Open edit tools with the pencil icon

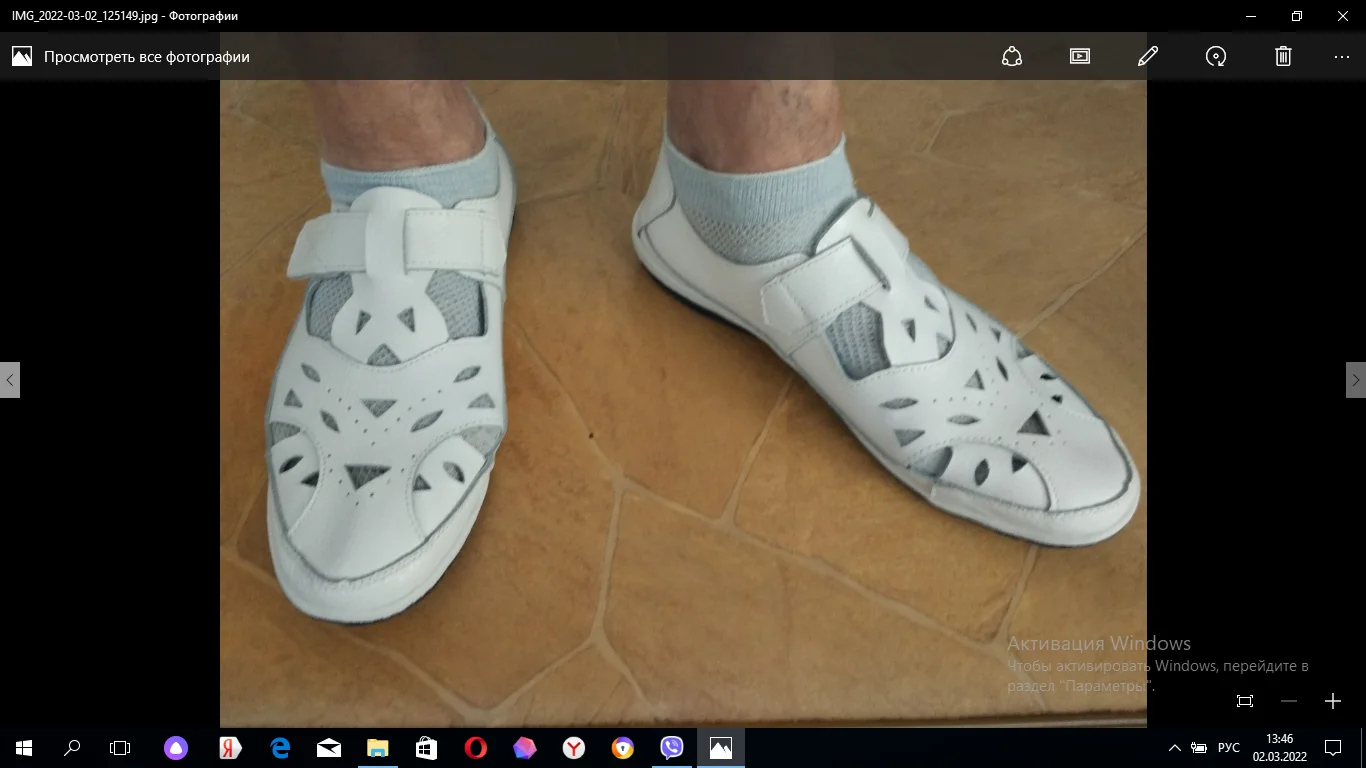(x=1148, y=56)
